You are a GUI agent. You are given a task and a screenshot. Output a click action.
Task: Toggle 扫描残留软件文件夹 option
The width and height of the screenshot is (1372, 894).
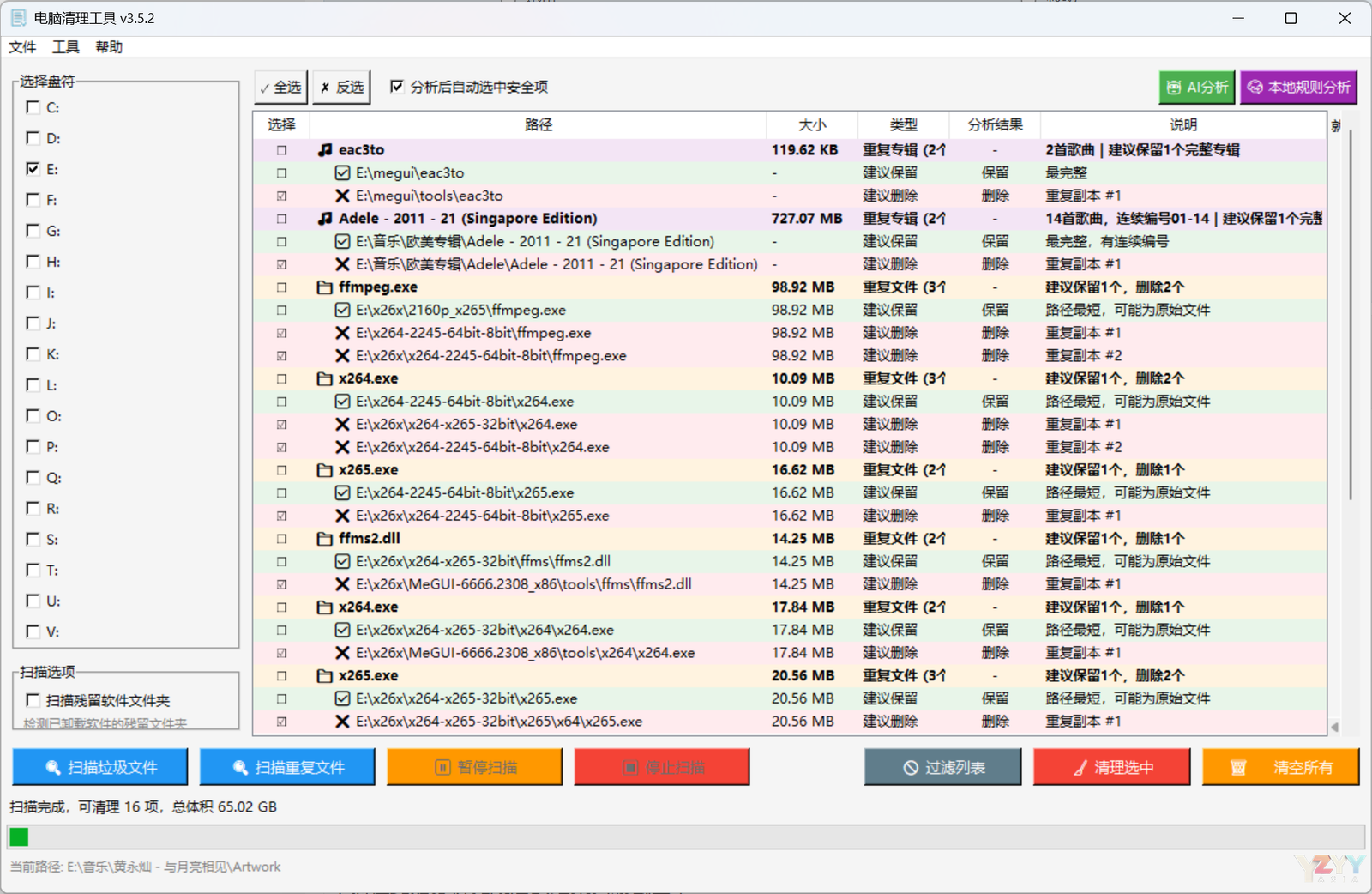(33, 700)
